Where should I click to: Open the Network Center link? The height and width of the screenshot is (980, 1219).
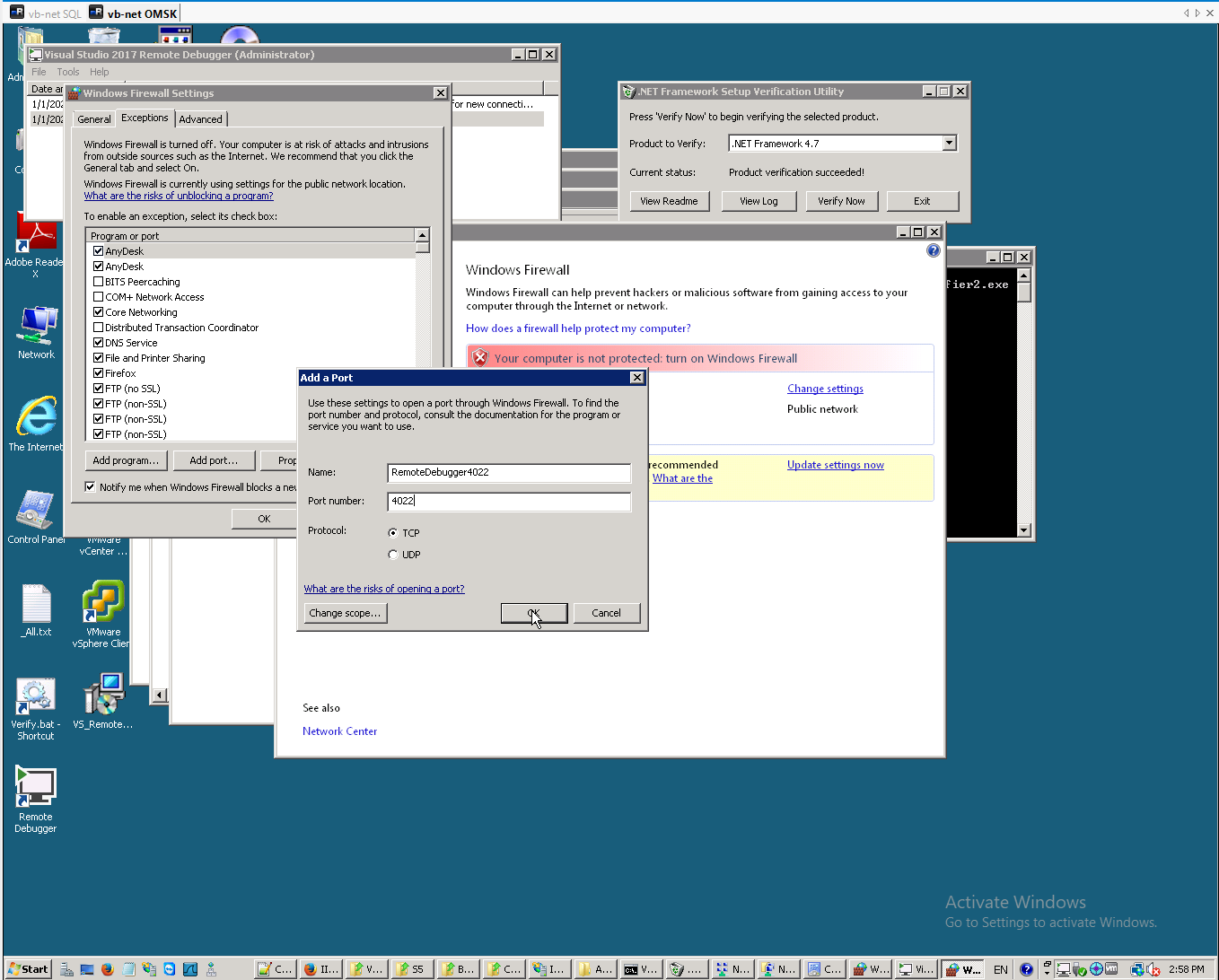(339, 731)
